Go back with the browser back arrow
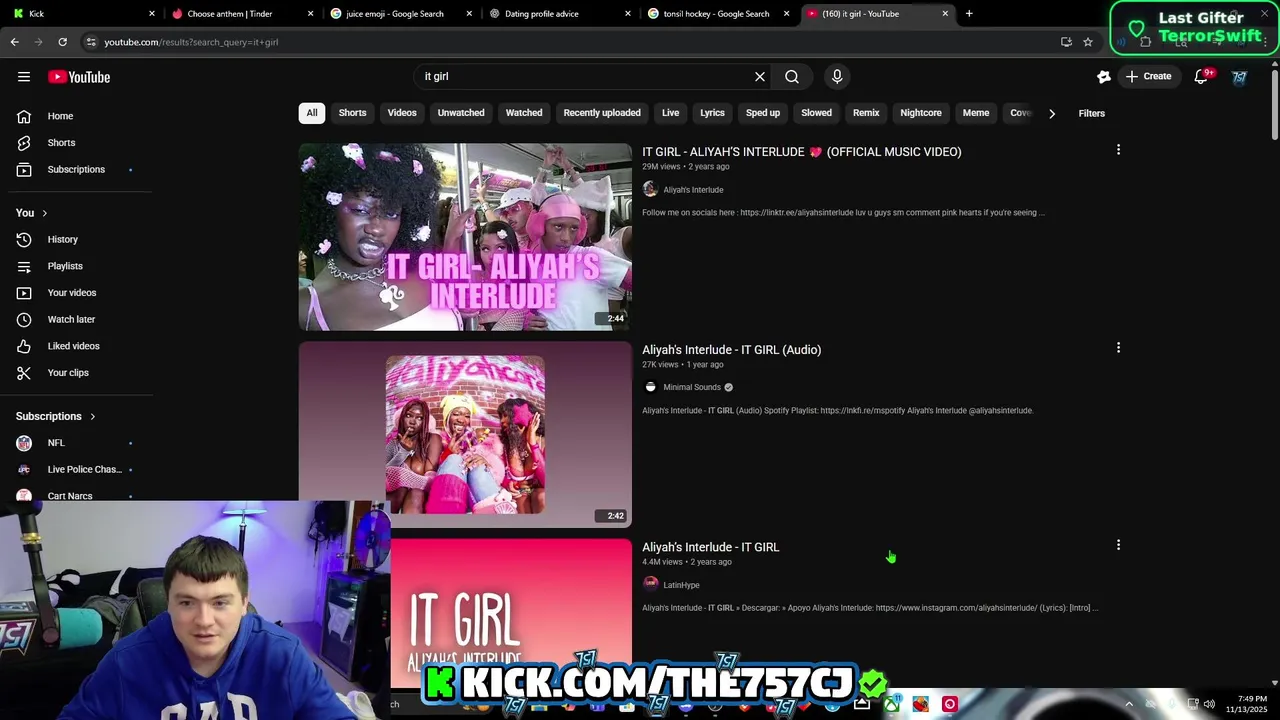 pos(14,42)
